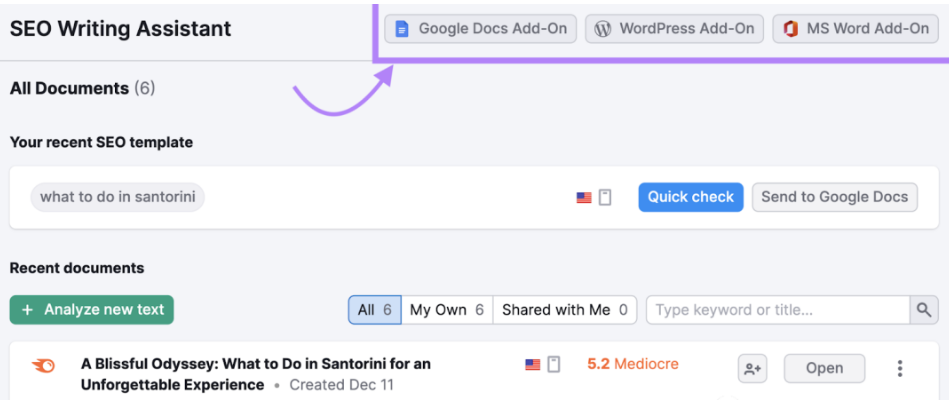Click the share user icon next to Open
Viewport: 949px width, 400px height.
[x=752, y=369]
